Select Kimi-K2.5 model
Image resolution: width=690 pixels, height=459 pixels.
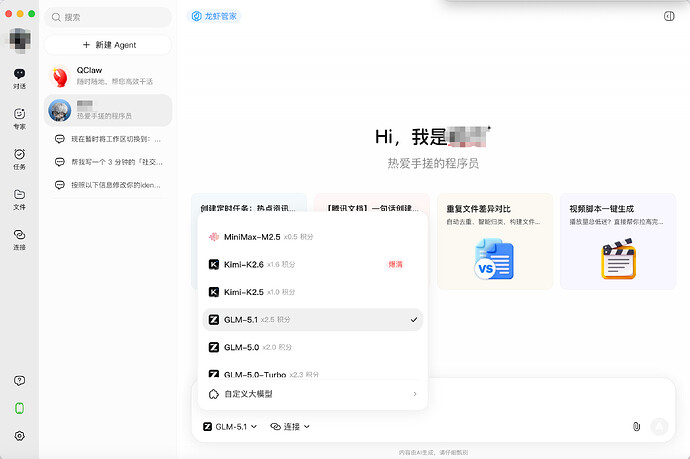tap(312, 292)
